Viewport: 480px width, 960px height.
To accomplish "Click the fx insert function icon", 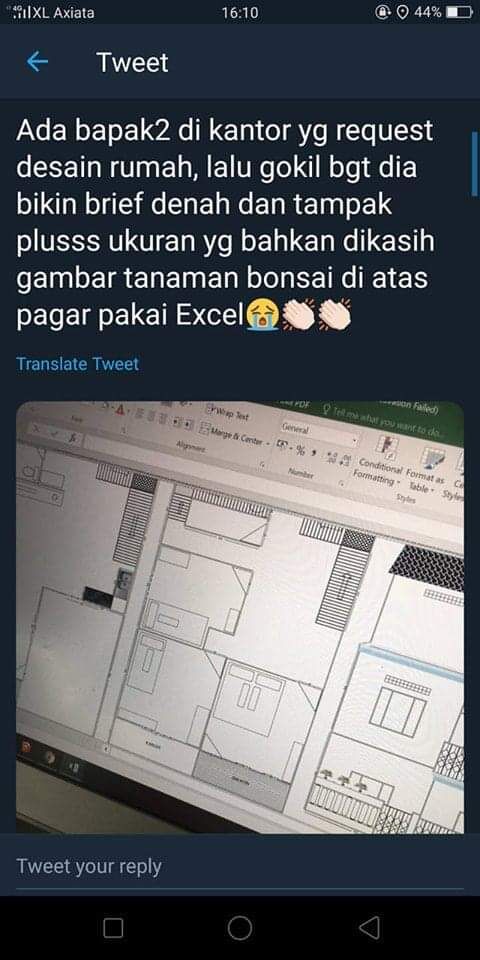I will click(72, 438).
